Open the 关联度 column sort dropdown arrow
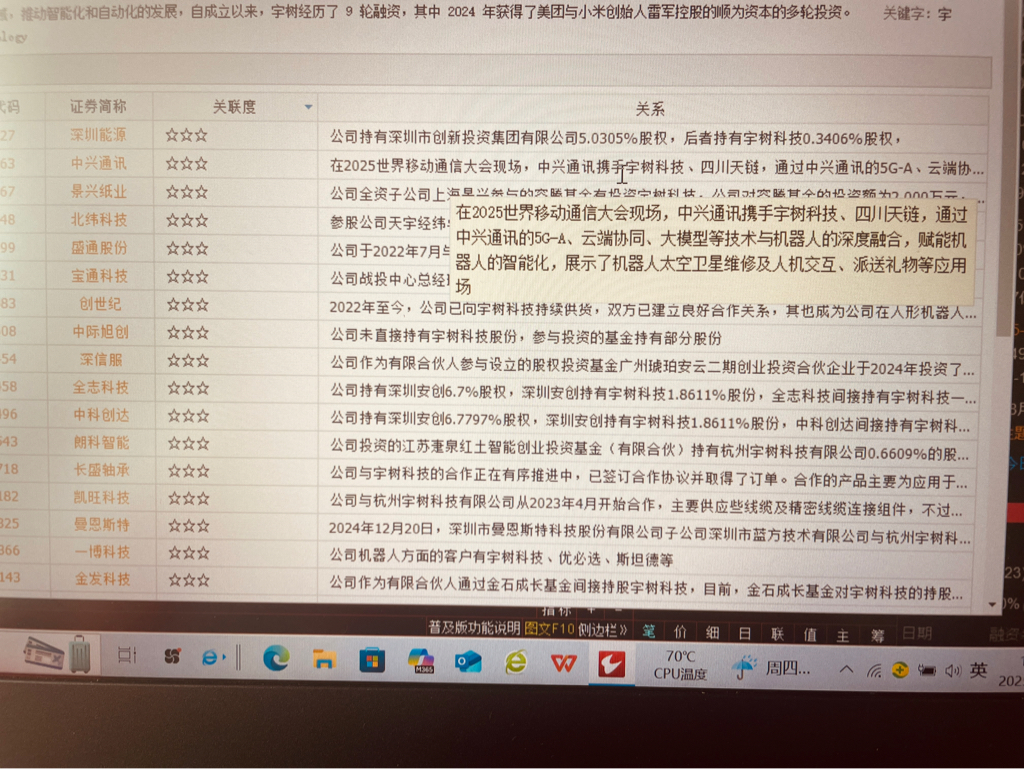 pos(308,107)
